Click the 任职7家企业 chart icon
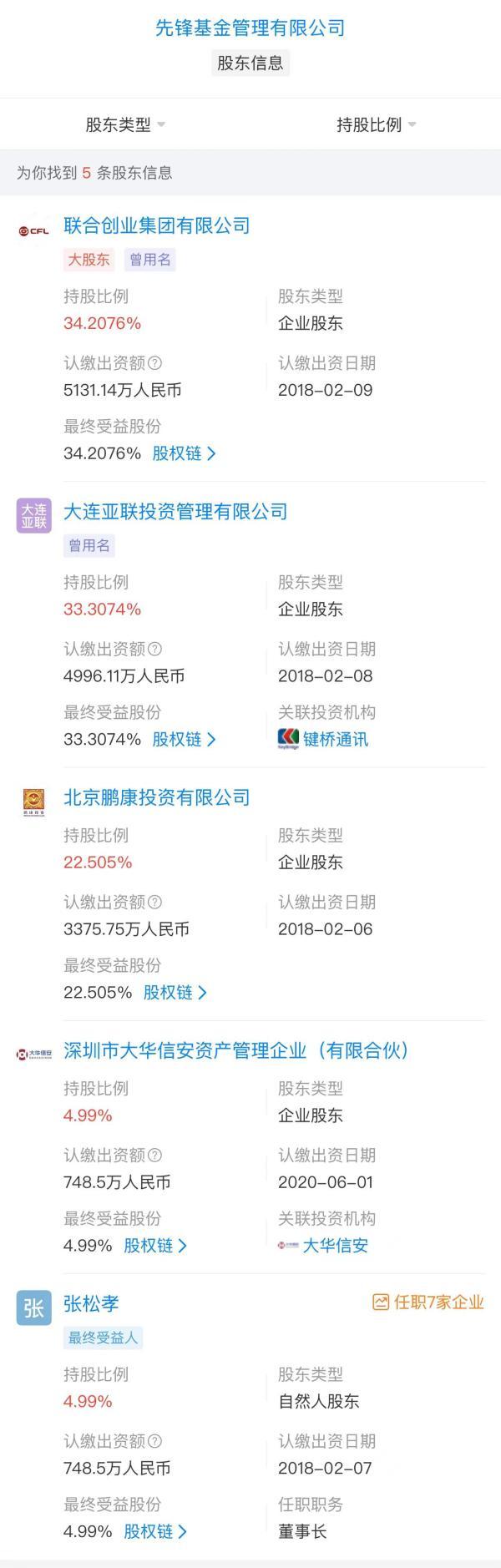This screenshot has height=1568, width=501. click(x=381, y=1302)
